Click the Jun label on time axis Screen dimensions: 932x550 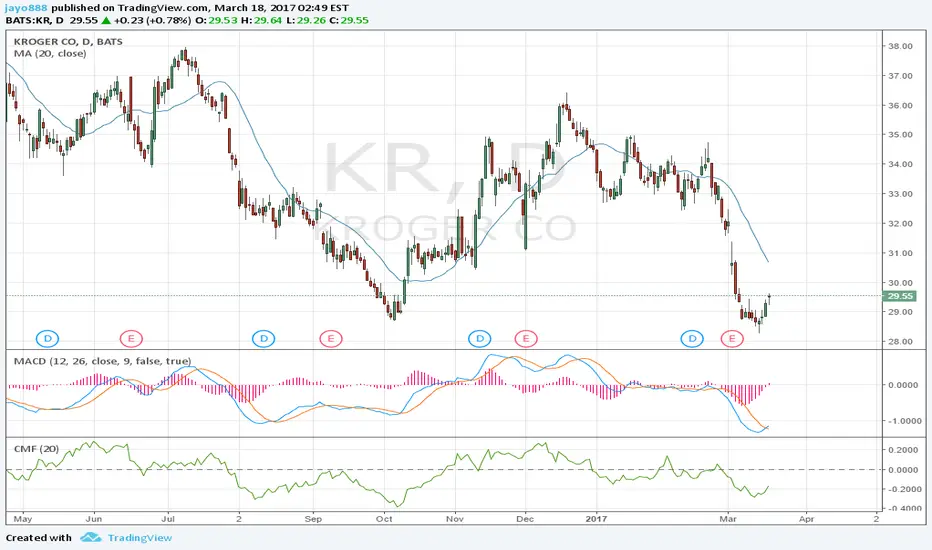point(95,519)
